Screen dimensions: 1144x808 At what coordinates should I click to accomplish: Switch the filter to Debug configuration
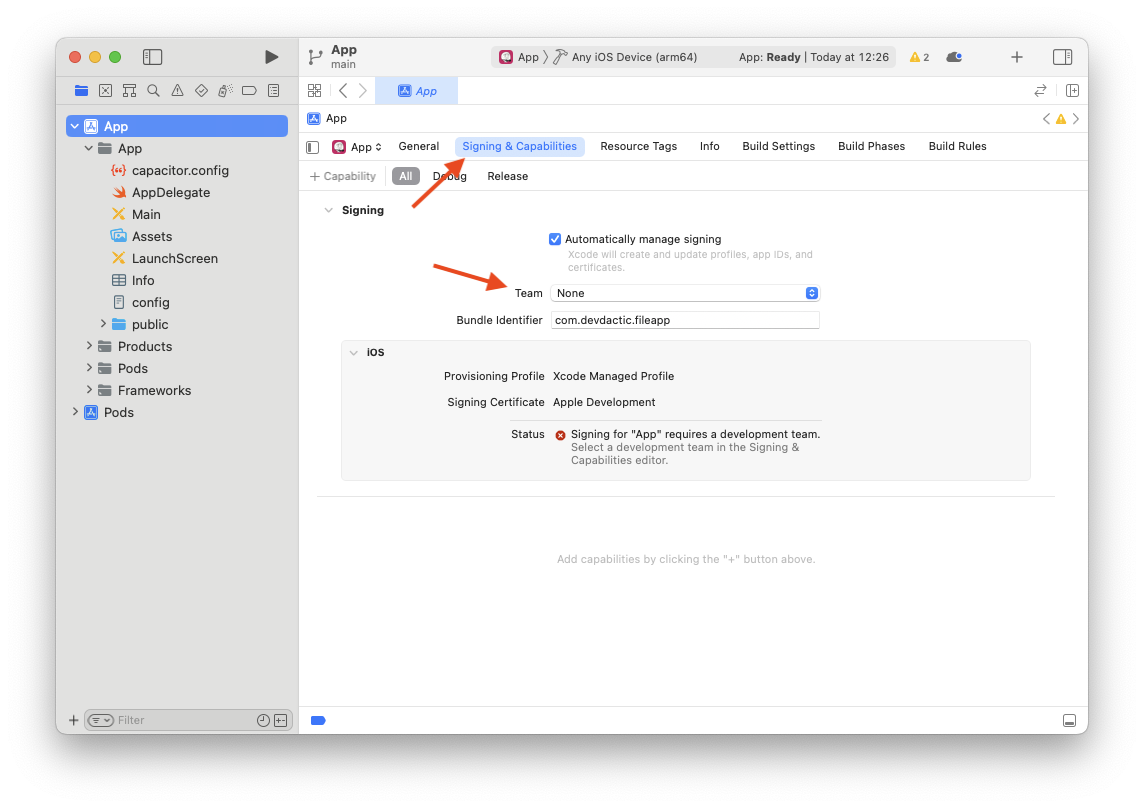[x=449, y=176]
